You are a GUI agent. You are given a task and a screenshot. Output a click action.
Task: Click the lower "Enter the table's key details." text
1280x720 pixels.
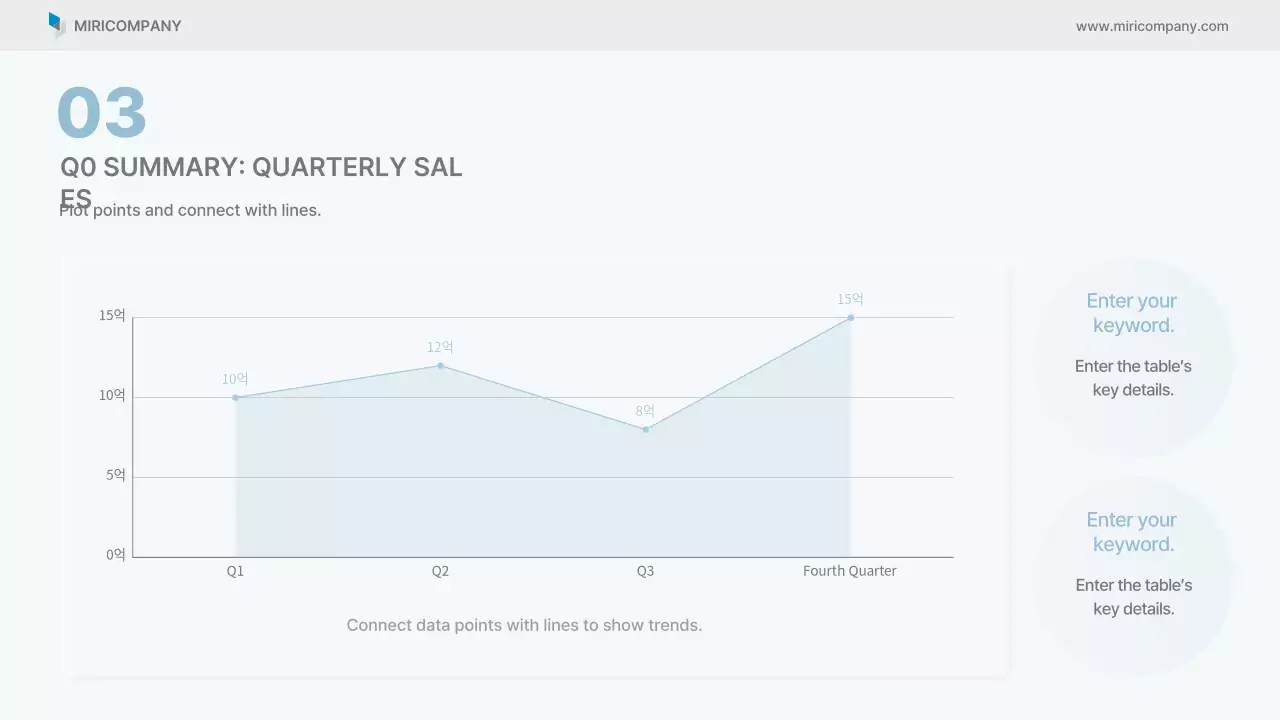[x=1133, y=597]
